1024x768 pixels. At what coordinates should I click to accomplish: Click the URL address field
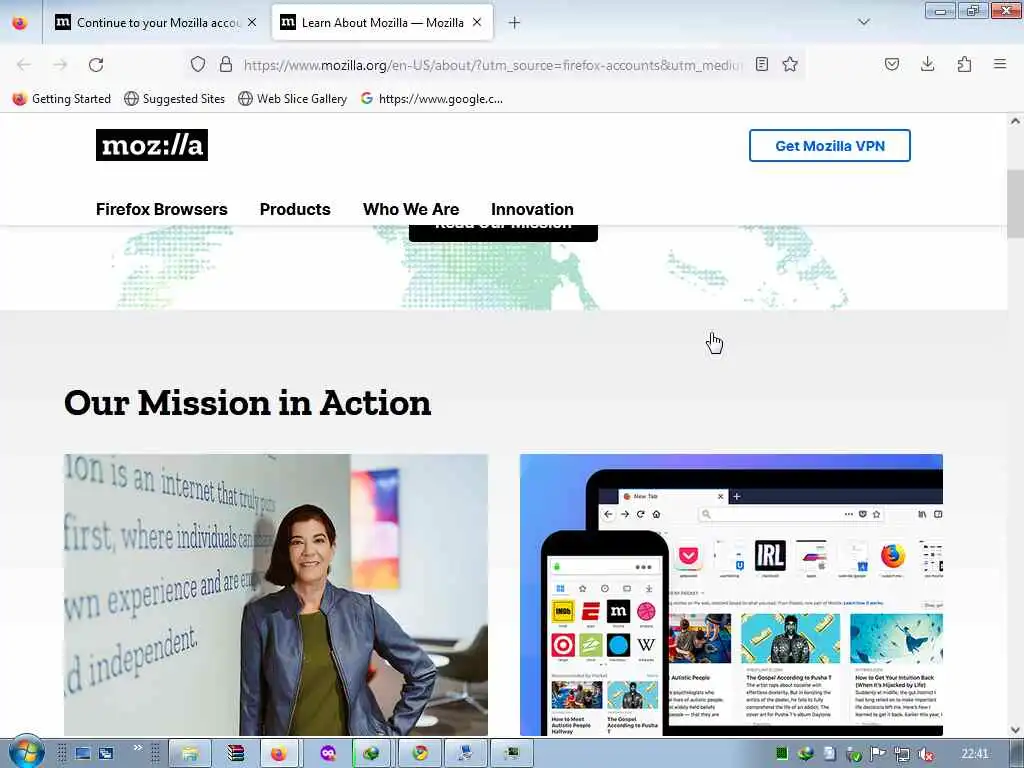[493, 65]
